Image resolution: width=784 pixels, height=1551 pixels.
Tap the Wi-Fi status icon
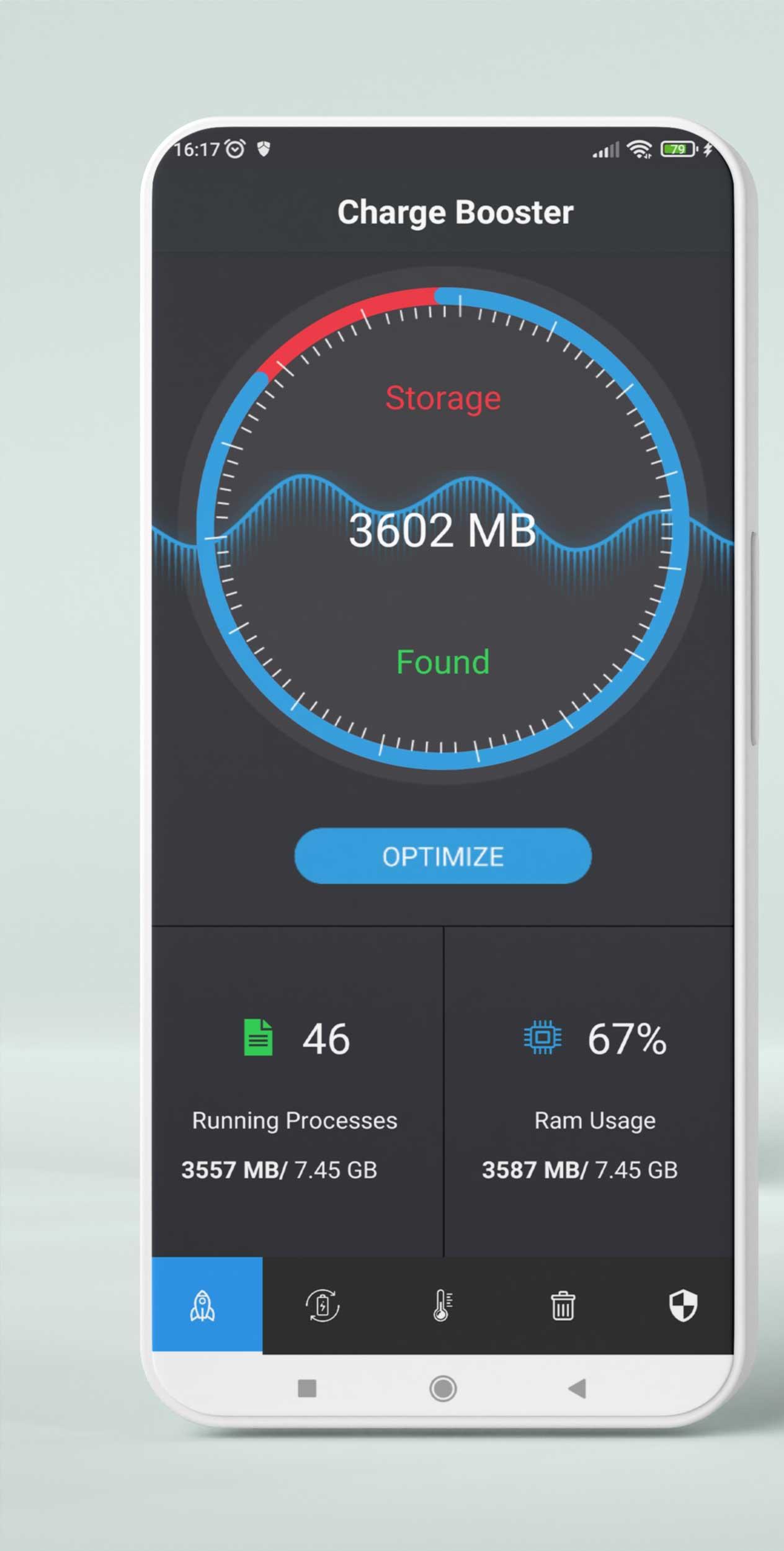[x=639, y=149]
